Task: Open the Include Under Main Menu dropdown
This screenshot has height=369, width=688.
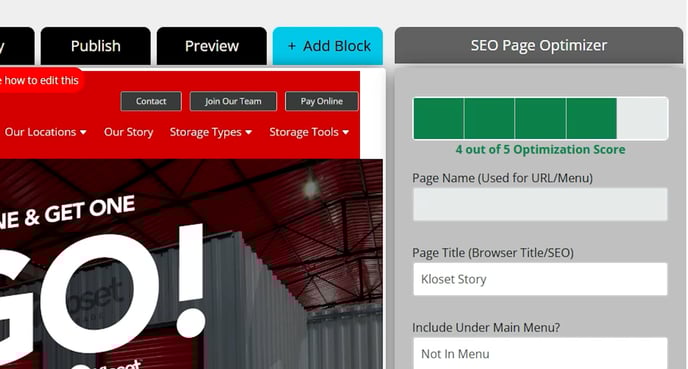Action: 540,353
